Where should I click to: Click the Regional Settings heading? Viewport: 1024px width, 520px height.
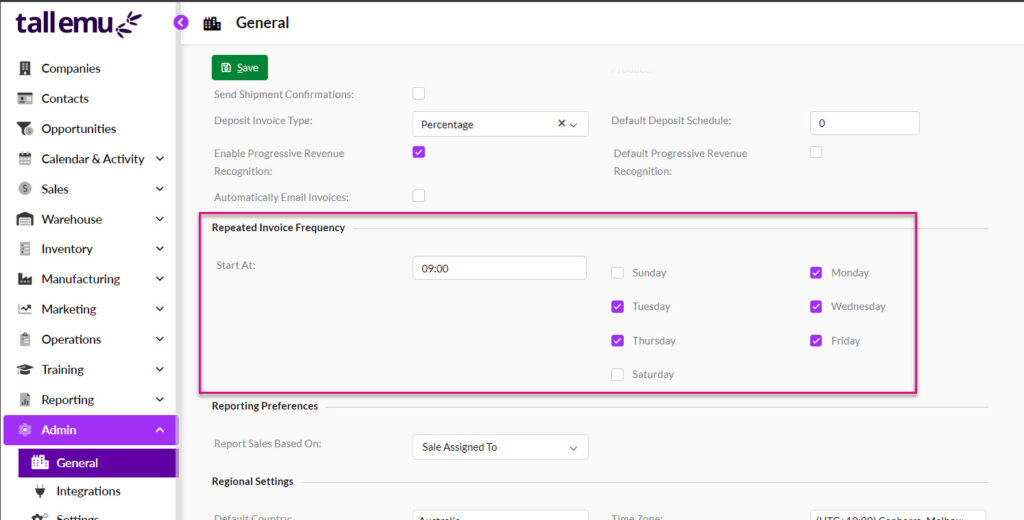pyautogui.click(x=252, y=481)
